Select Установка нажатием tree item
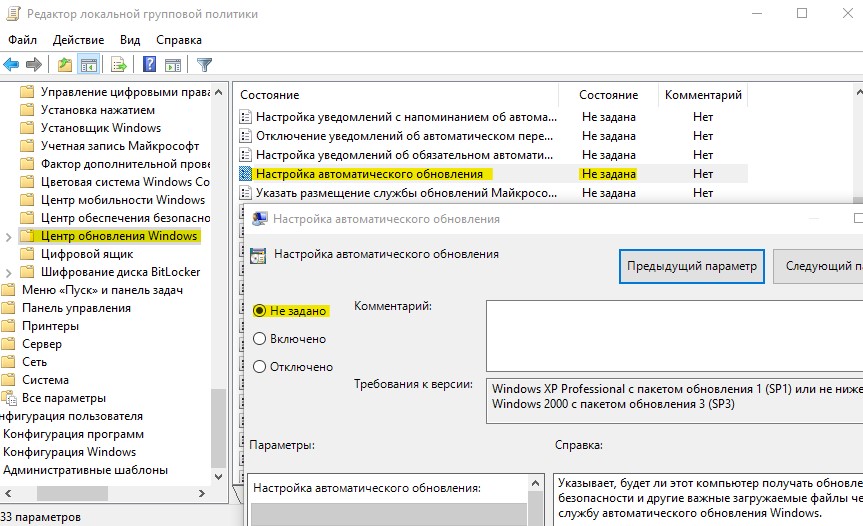863x526 pixels. click(98, 110)
